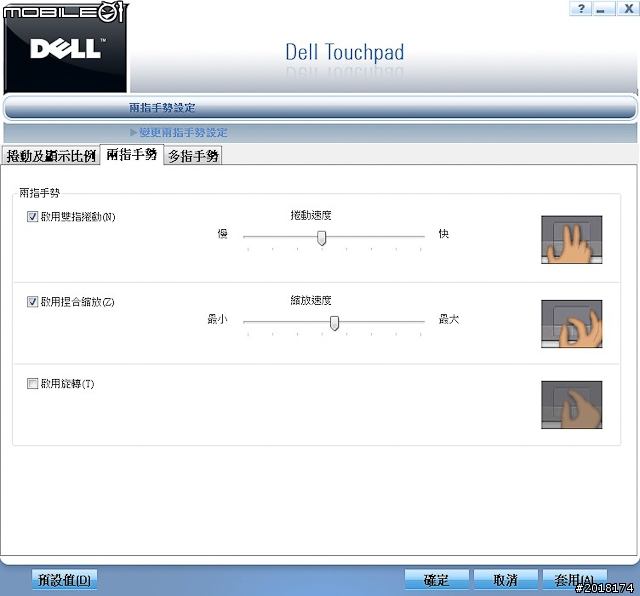Image resolution: width=640 pixels, height=596 pixels.
Task: Expand 變更兩指手勢設定 arrow link
Action: pyautogui.click(x=179, y=132)
